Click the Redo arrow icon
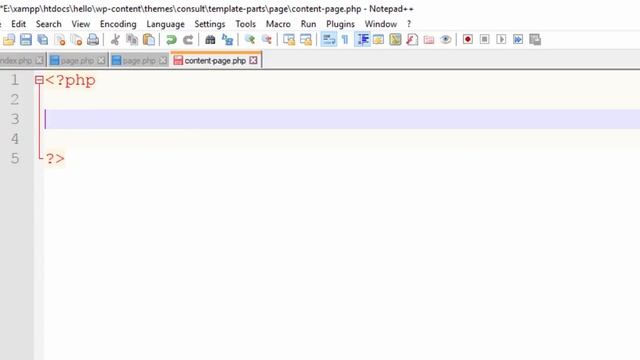The height and width of the screenshot is (360, 640). pos(188,40)
